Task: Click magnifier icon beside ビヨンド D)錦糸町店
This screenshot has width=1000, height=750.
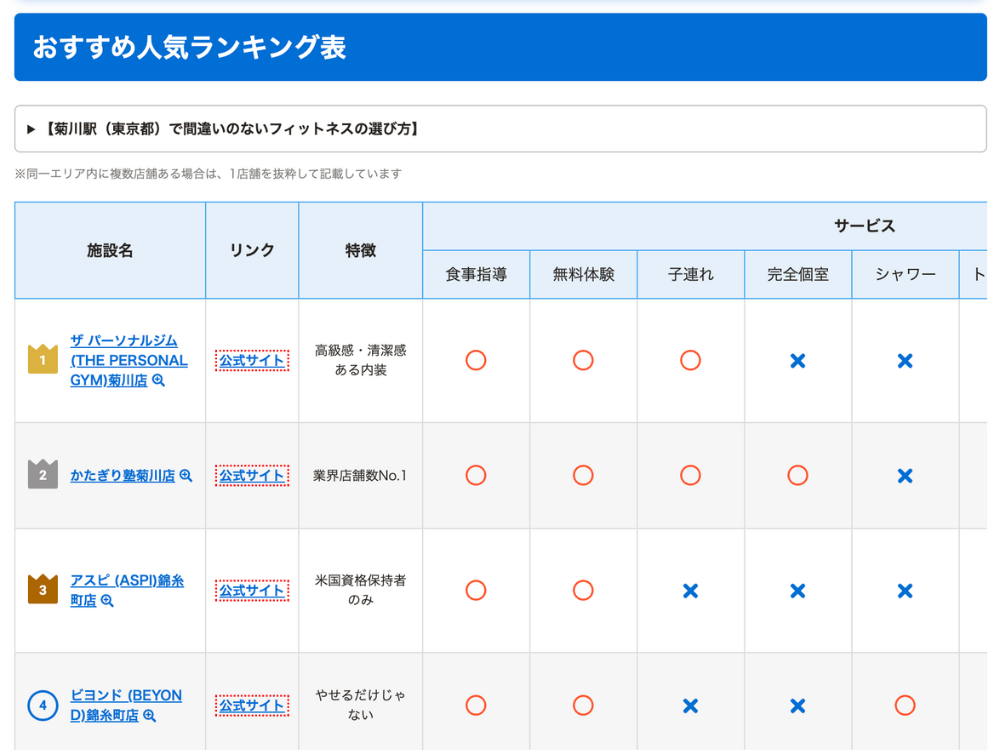Action: [149, 716]
